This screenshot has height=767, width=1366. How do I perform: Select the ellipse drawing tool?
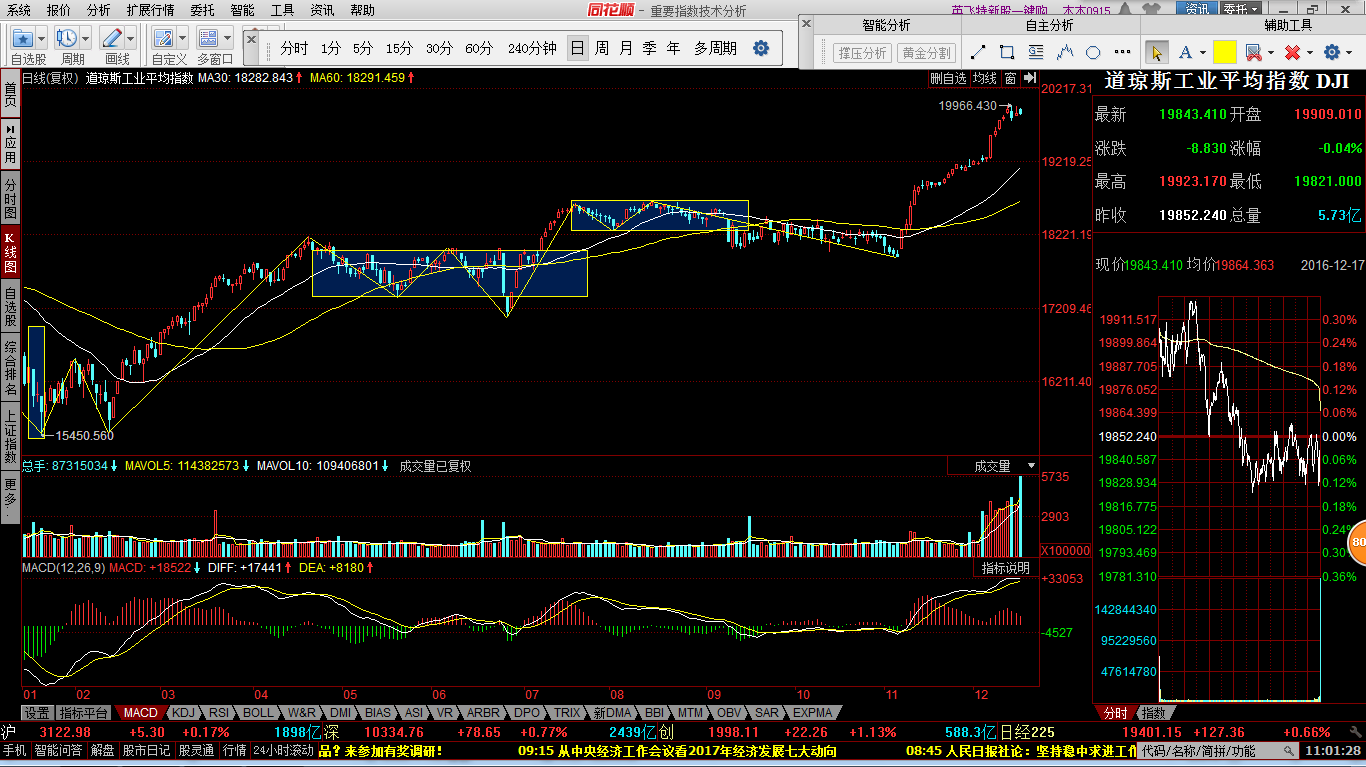tap(1094, 52)
